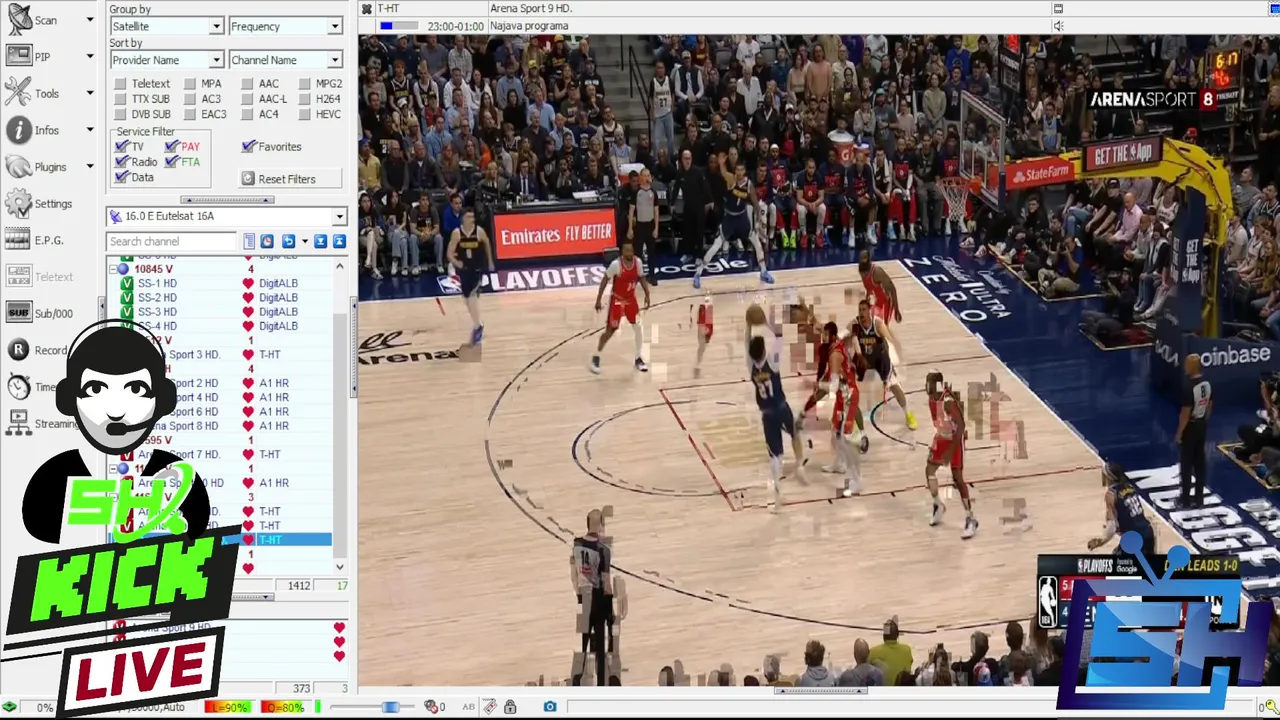Enable the Teletext filter checkbox
Viewport: 1280px width, 720px height.
(121, 84)
